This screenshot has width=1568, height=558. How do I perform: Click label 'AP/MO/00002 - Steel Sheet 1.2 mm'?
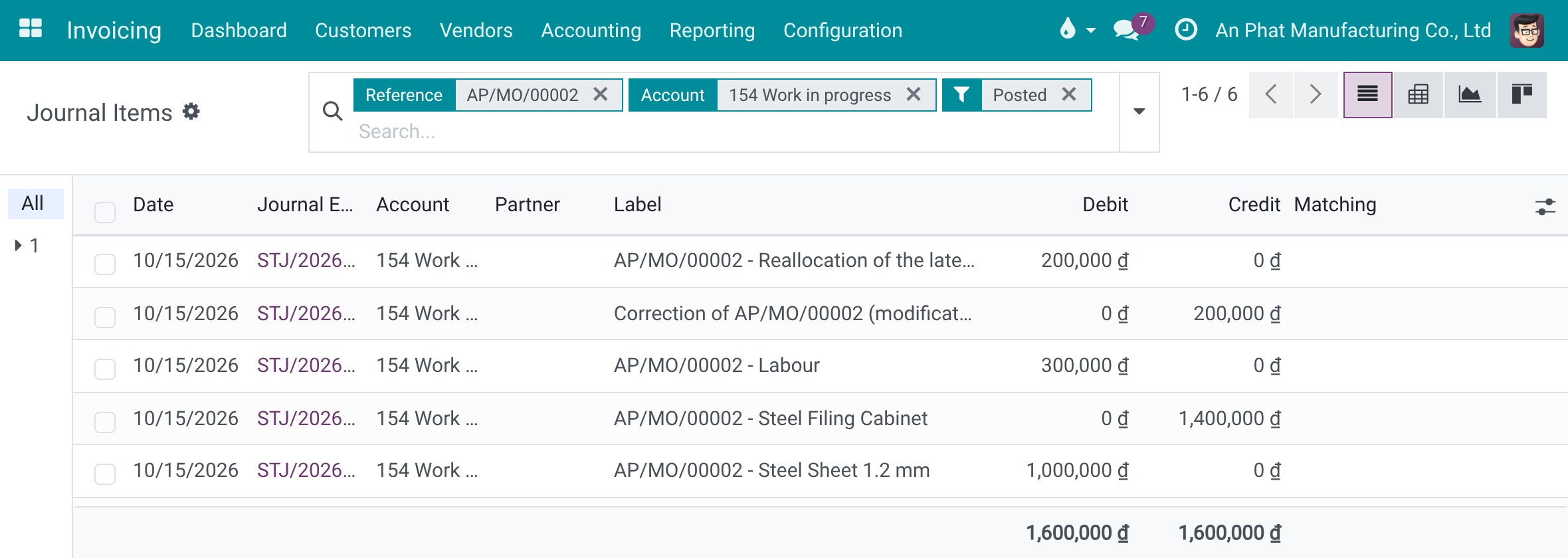click(x=771, y=470)
